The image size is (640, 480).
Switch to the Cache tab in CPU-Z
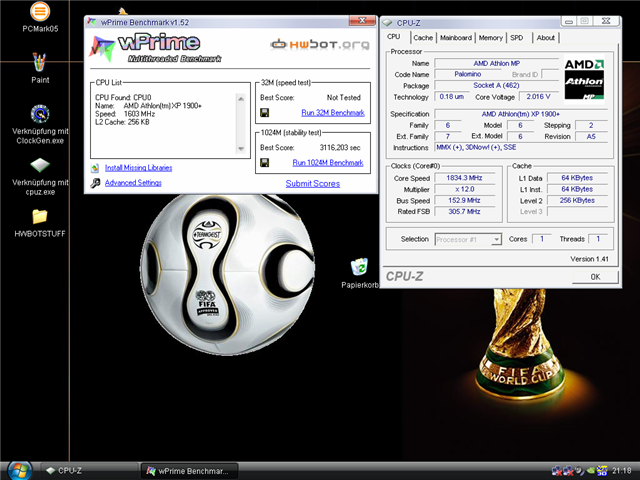[423, 38]
